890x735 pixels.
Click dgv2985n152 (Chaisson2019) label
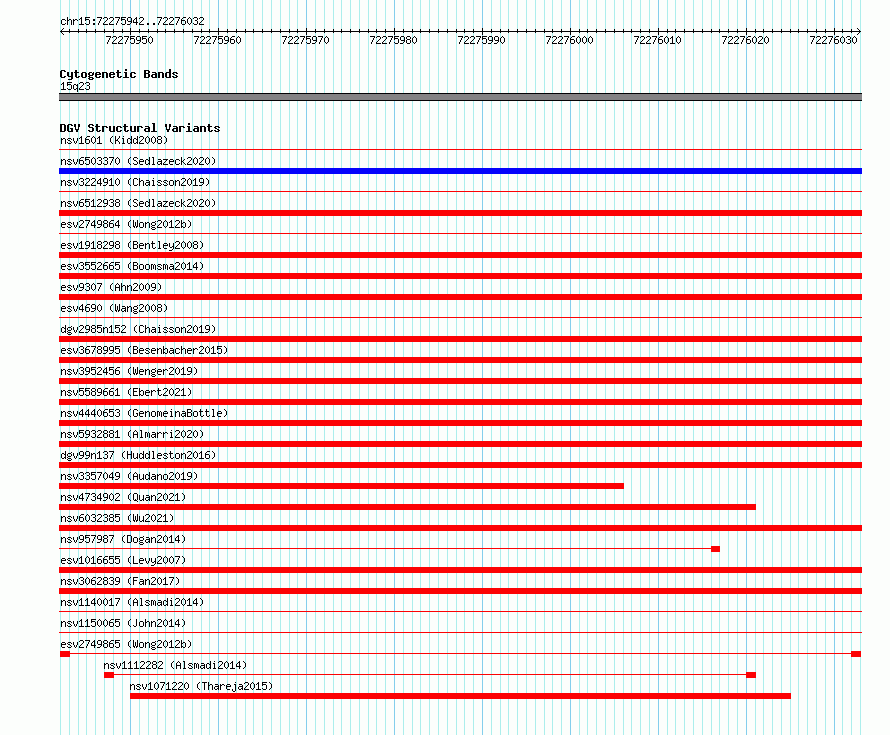click(x=138, y=329)
